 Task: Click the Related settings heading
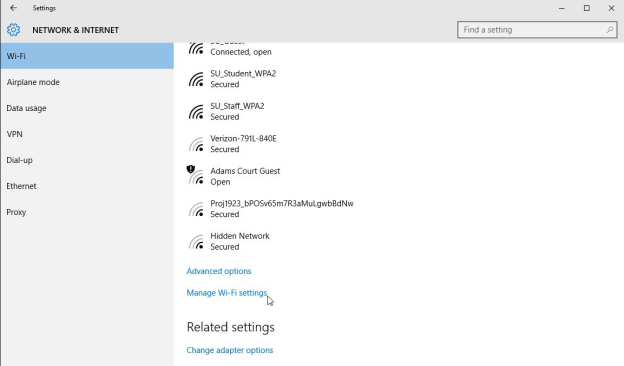pyautogui.click(x=230, y=327)
